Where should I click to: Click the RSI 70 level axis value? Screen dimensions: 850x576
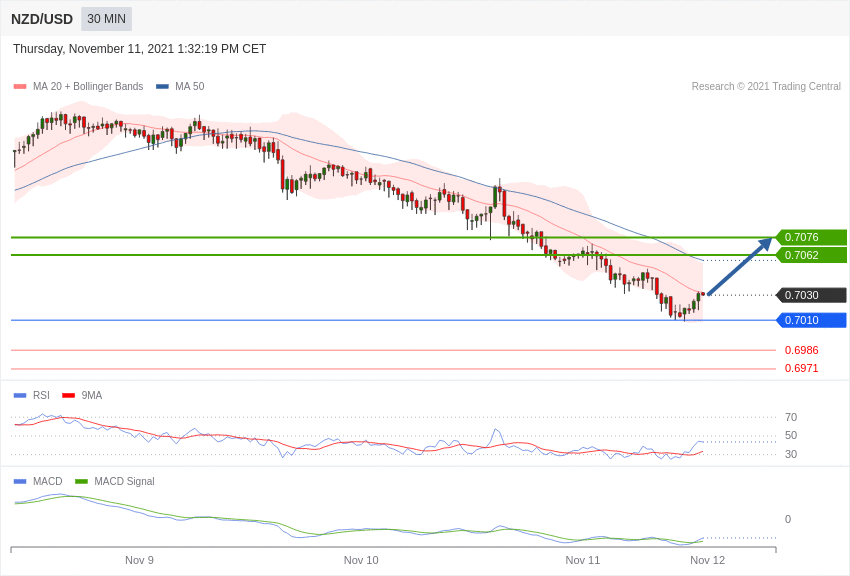click(791, 417)
